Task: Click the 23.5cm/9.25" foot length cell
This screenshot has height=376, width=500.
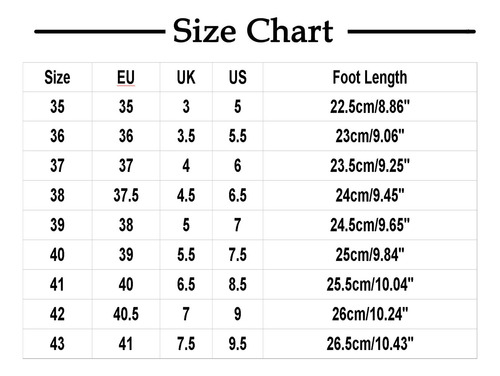Action: point(370,166)
